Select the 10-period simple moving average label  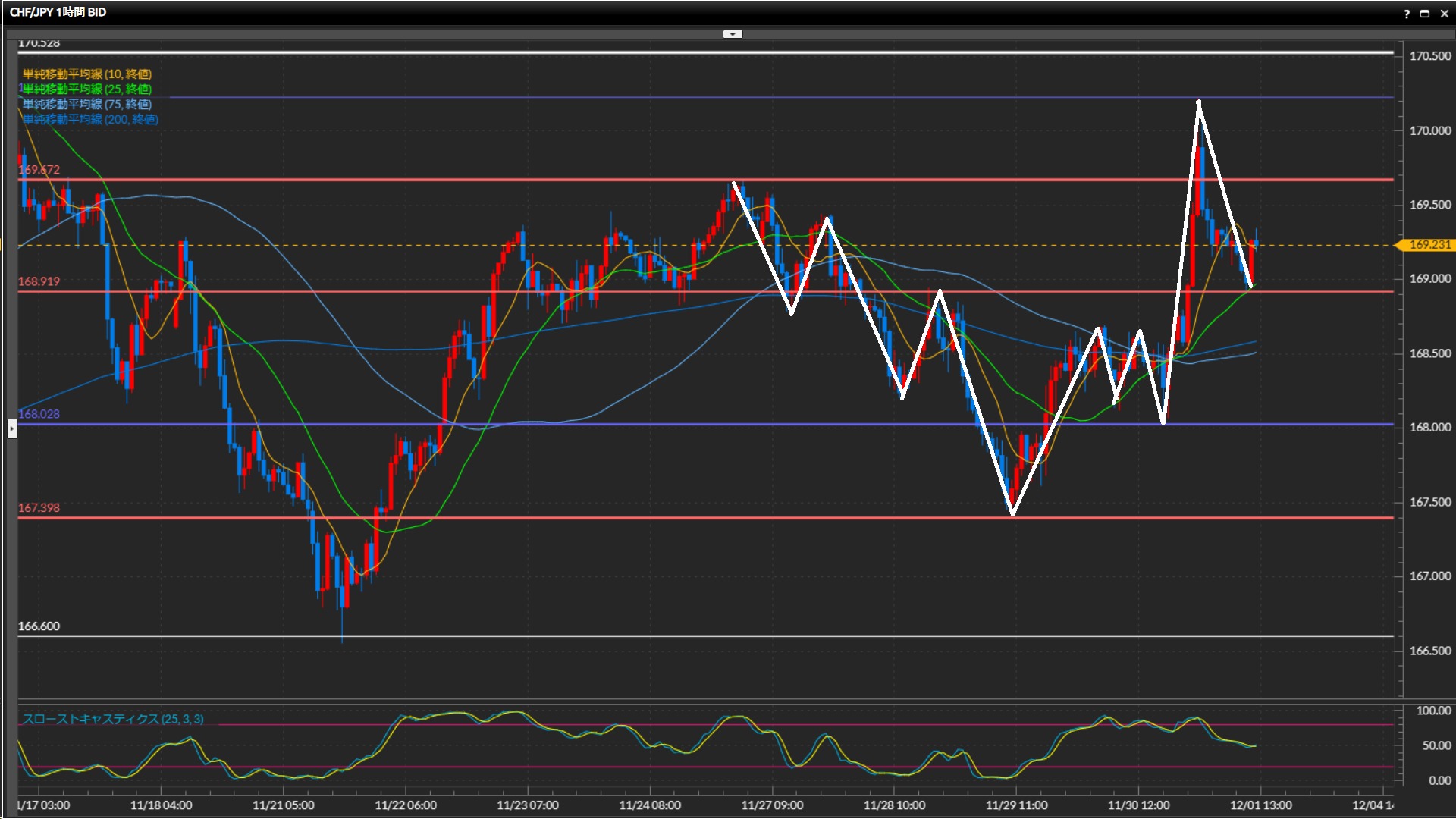click(87, 74)
